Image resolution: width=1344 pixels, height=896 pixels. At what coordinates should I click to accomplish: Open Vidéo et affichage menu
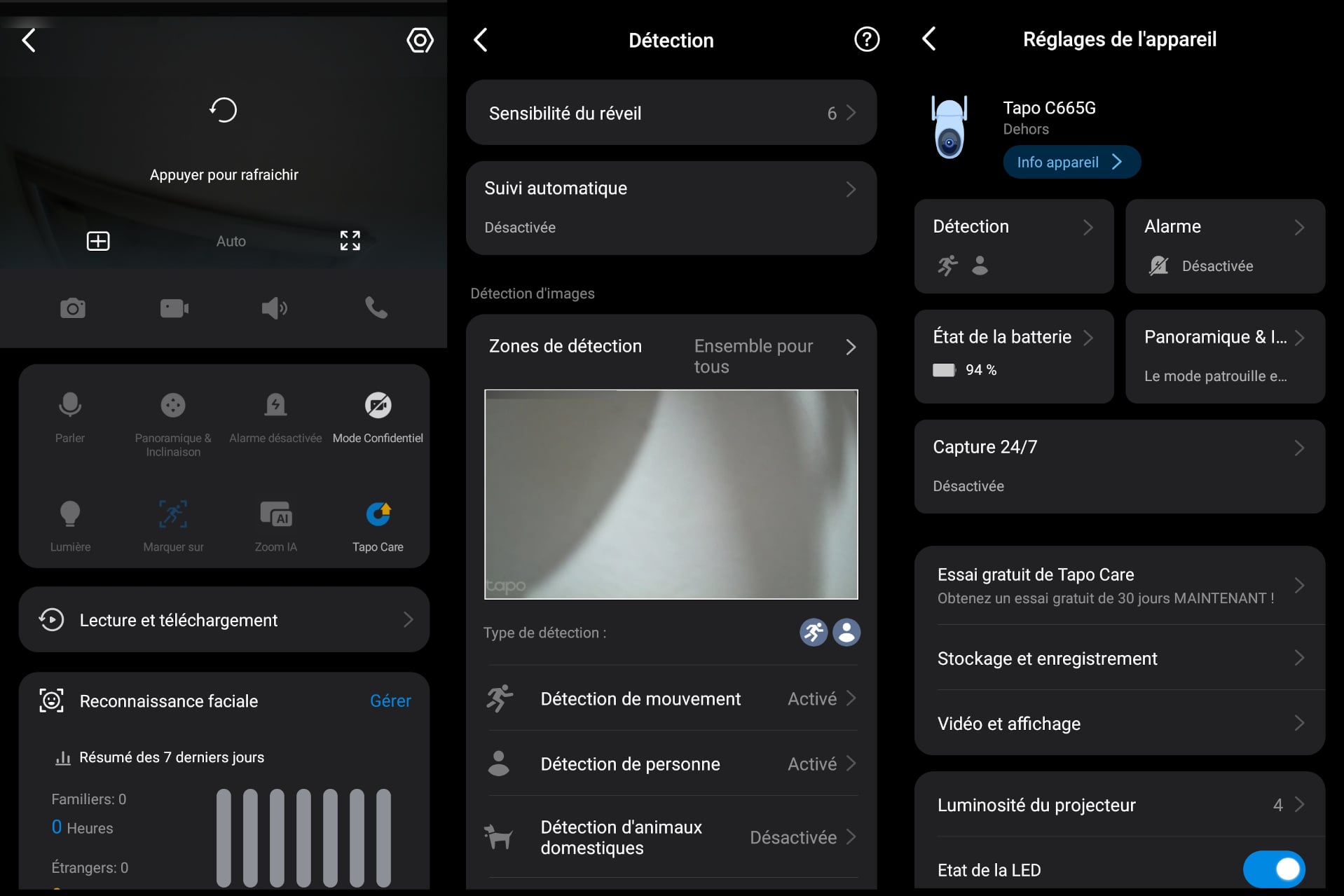point(1119,723)
